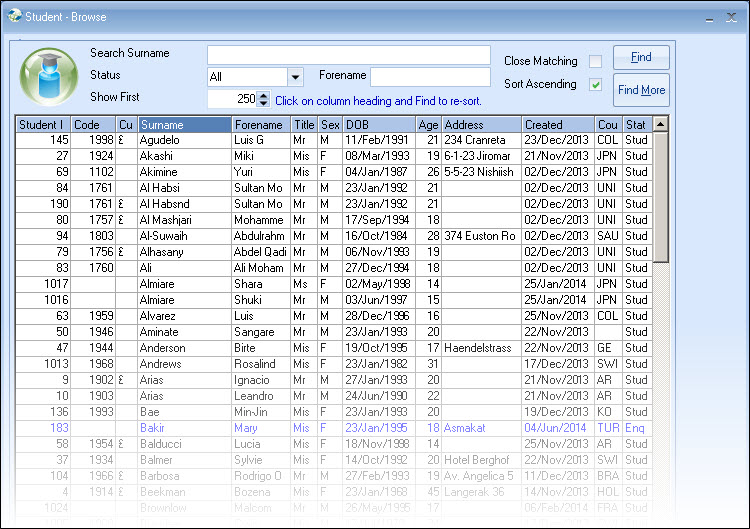Click into the Forename text field
750x529 pixels.
tap(430, 77)
